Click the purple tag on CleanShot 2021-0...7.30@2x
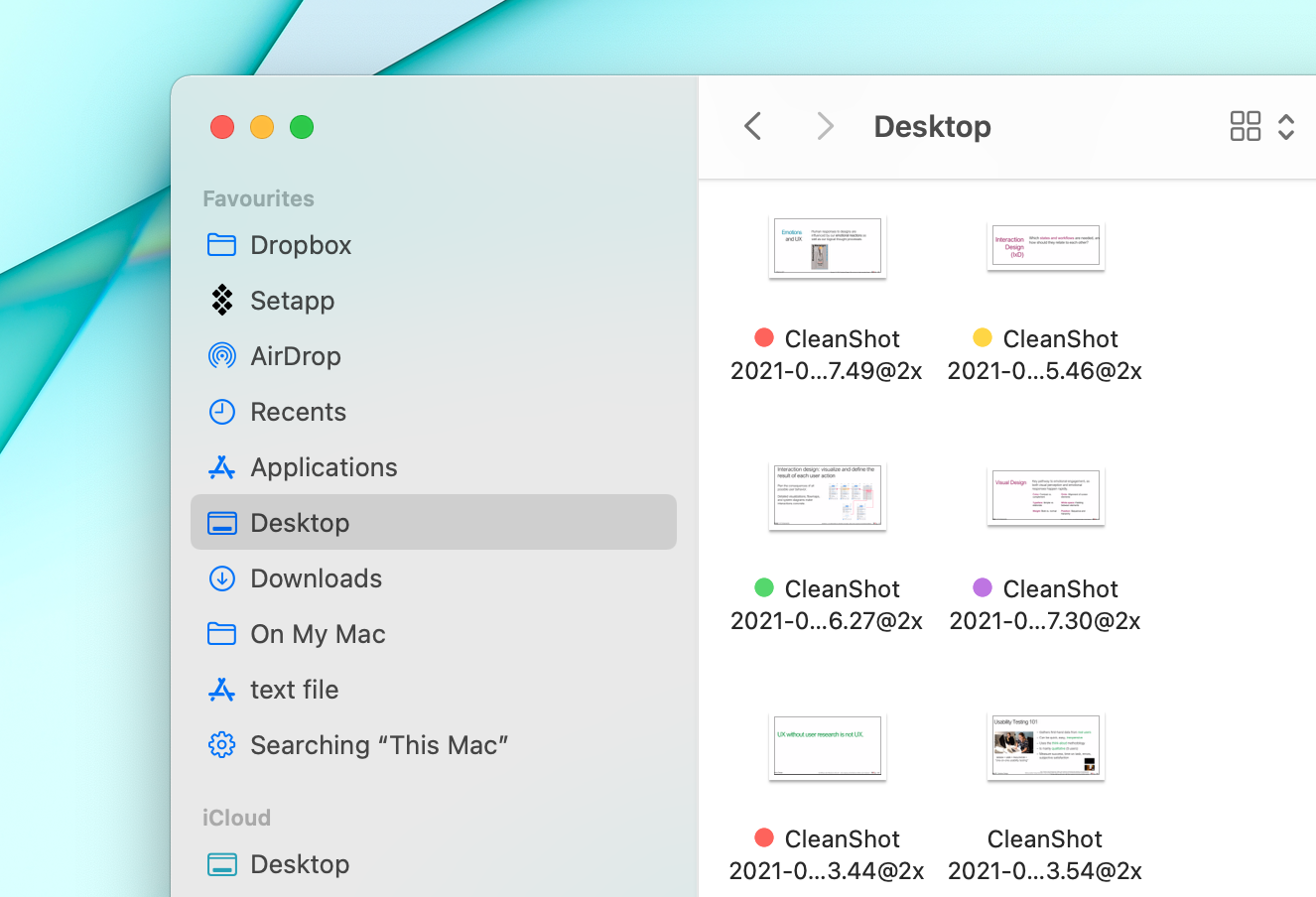This screenshot has width=1316, height=897. [982, 587]
